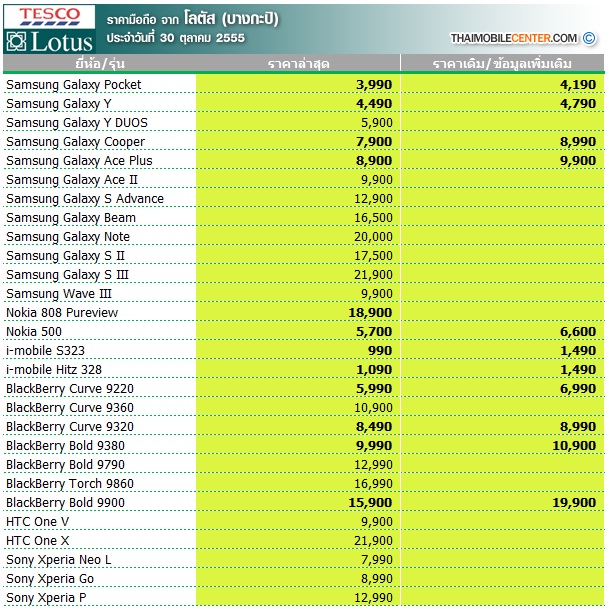Click the 17,500 price of Galaxy S II
The width and height of the screenshot is (609, 610).
point(373,256)
